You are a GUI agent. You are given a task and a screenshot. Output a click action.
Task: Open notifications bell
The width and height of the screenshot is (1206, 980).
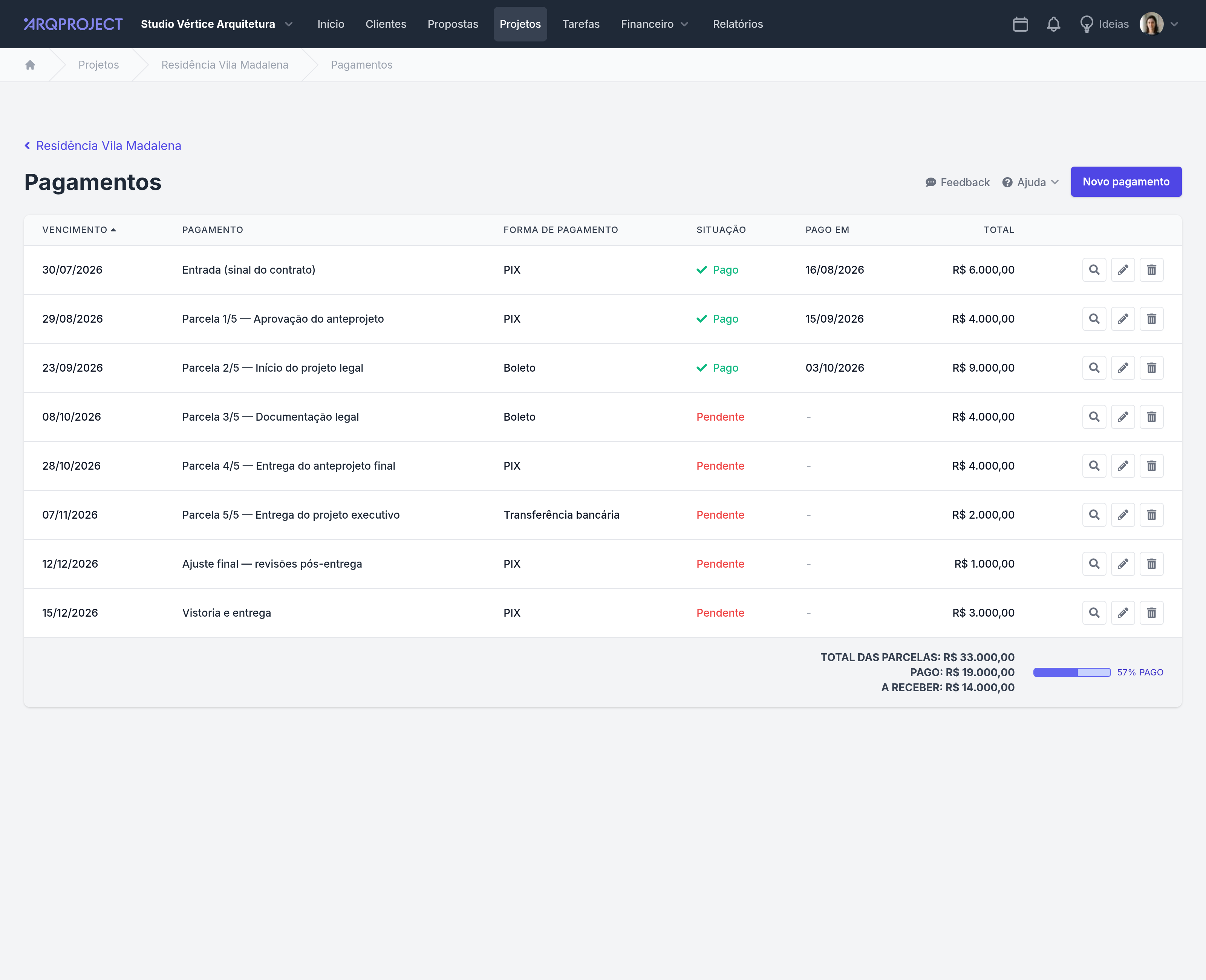tap(1054, 24)
